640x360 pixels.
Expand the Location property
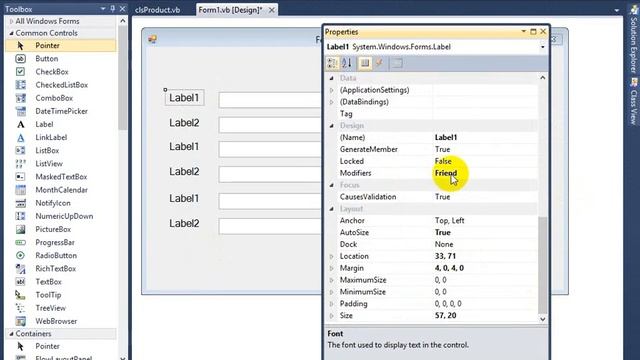[x=331, y=256]
